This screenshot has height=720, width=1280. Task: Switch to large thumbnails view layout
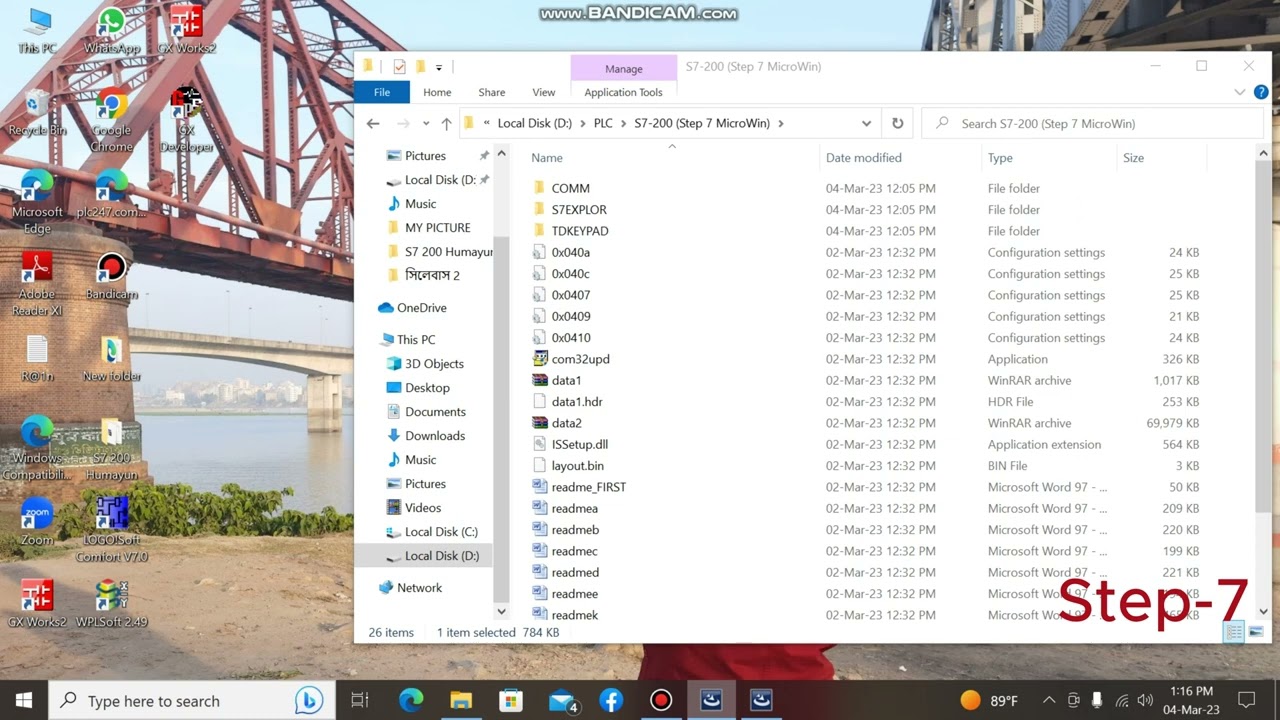click(x=1256, y=632)
